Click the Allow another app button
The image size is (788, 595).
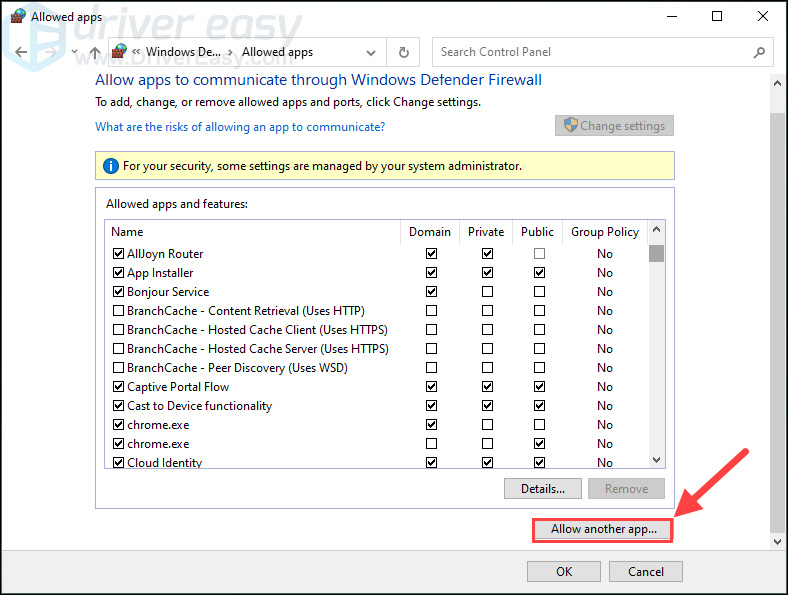pyautogui.click(x=603, y=529)
